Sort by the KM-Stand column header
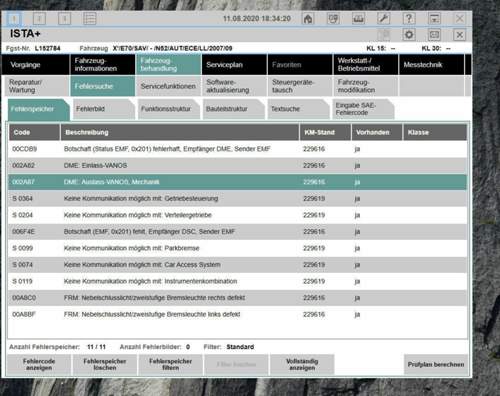The height and width of the screenshot is (396, 500). point(325,132)
